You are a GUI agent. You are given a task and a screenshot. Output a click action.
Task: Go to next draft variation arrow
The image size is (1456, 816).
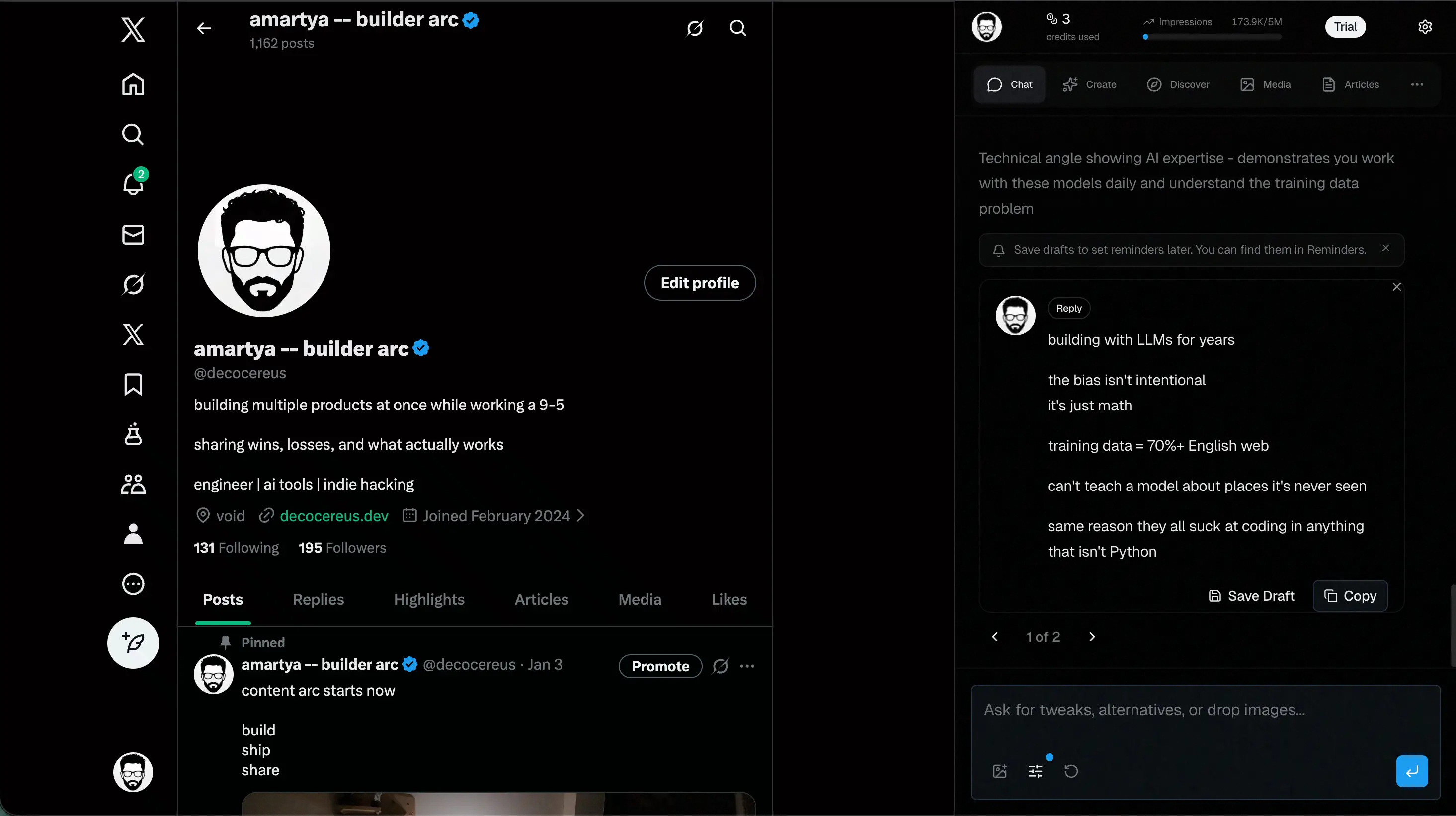click(x=1092, y=637)
